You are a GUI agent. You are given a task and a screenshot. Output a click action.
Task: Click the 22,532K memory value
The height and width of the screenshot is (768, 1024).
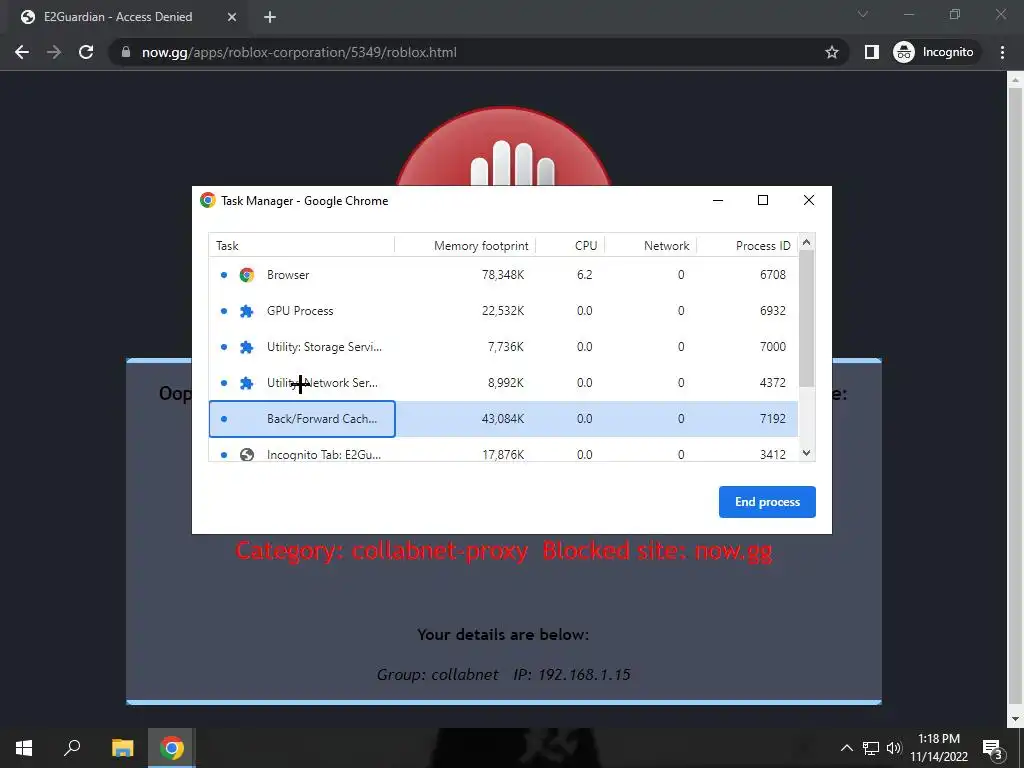503,311
